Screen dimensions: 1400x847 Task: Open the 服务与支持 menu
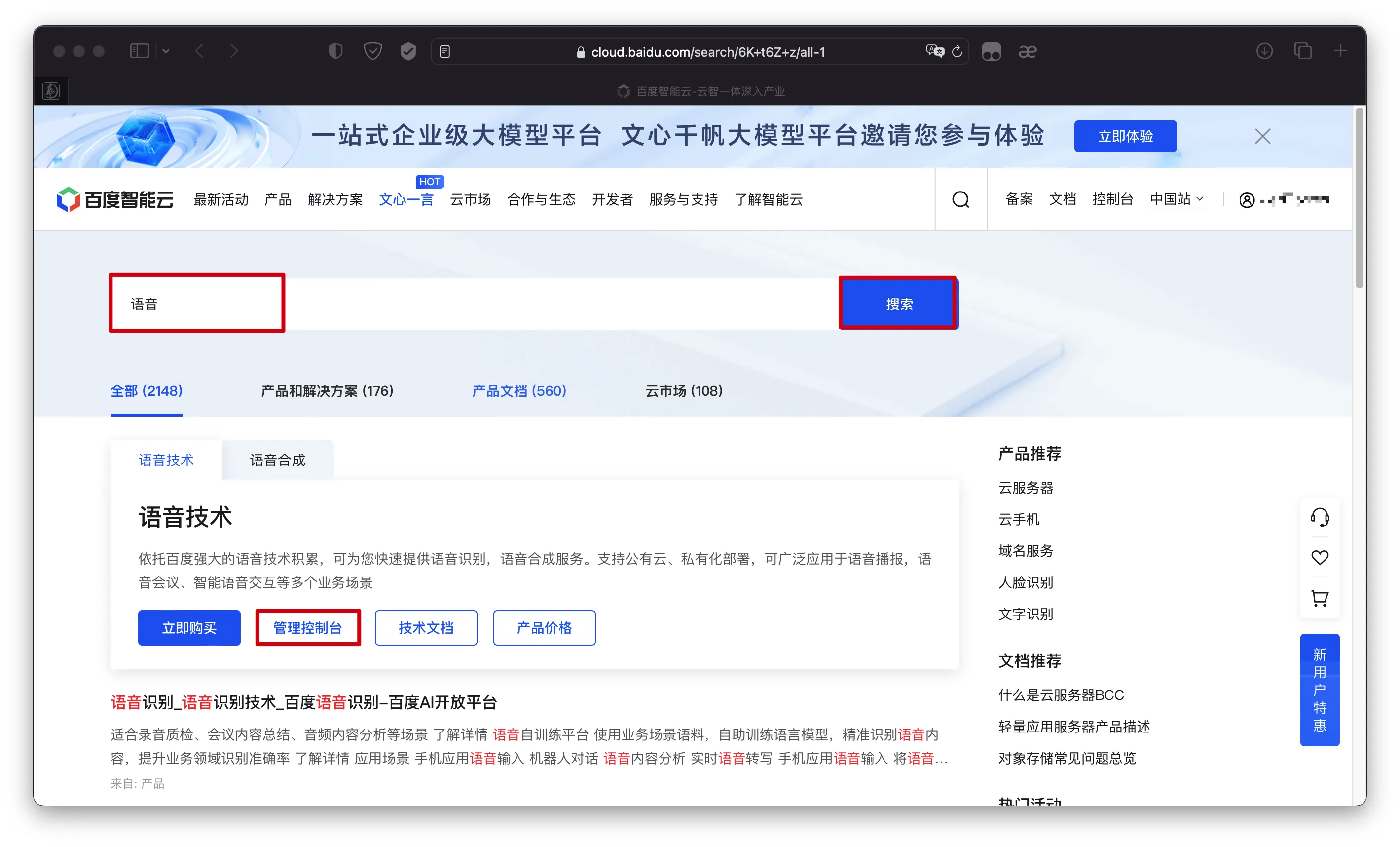[684, 199]
